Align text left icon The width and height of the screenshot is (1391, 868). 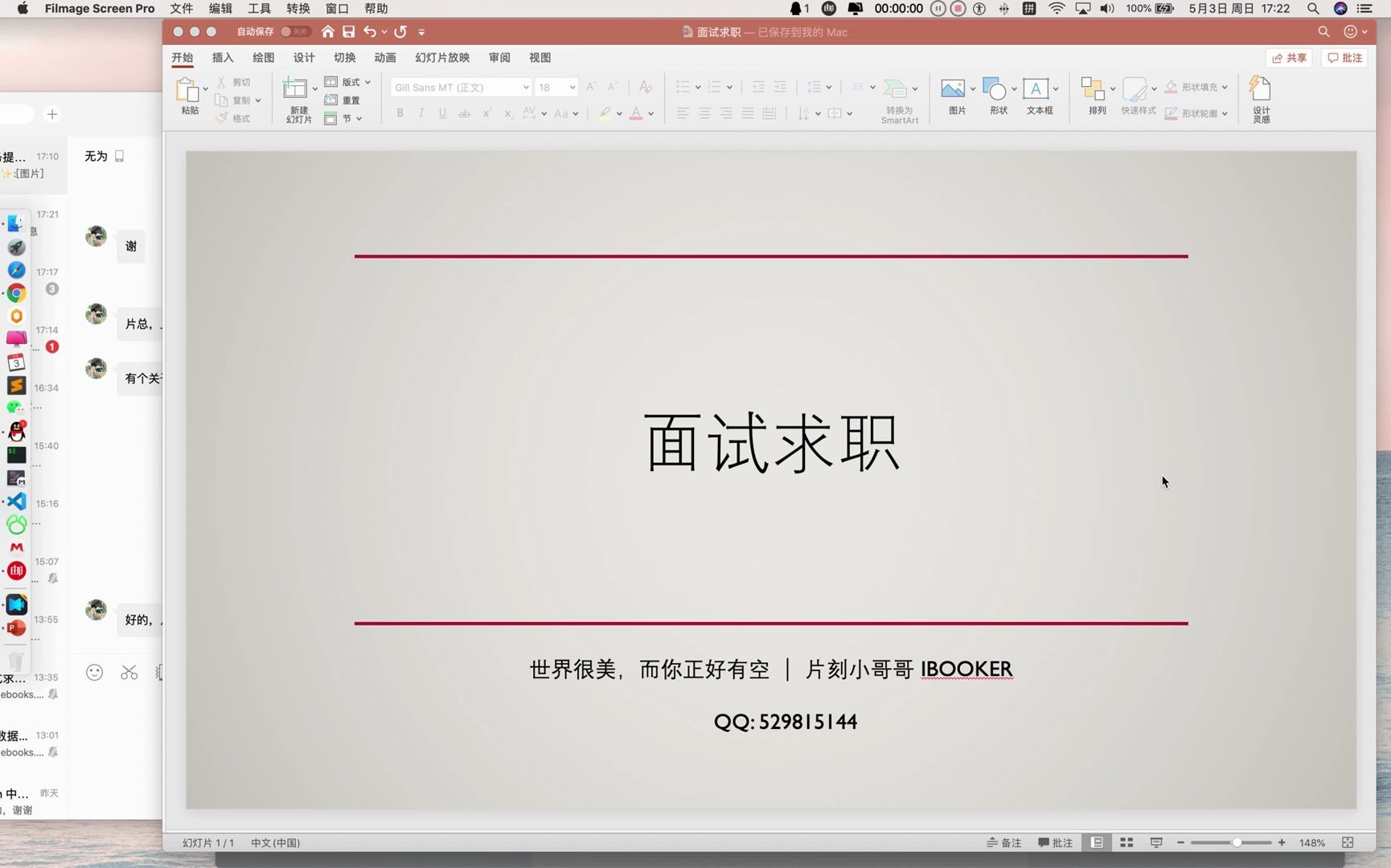click(683, 113)
